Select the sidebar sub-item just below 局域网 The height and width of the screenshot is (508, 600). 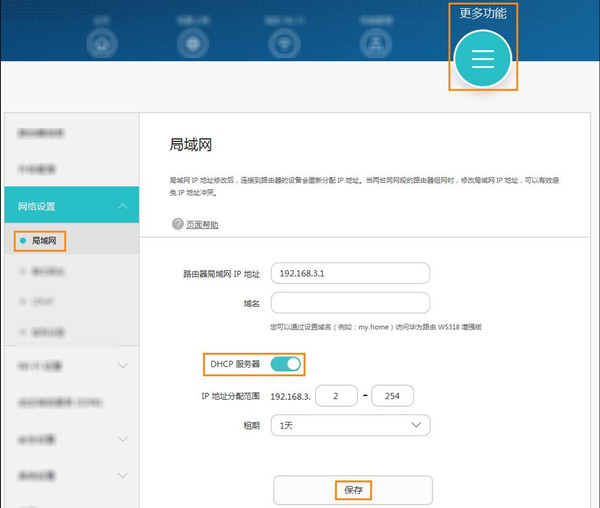click(x=47, y=271)
